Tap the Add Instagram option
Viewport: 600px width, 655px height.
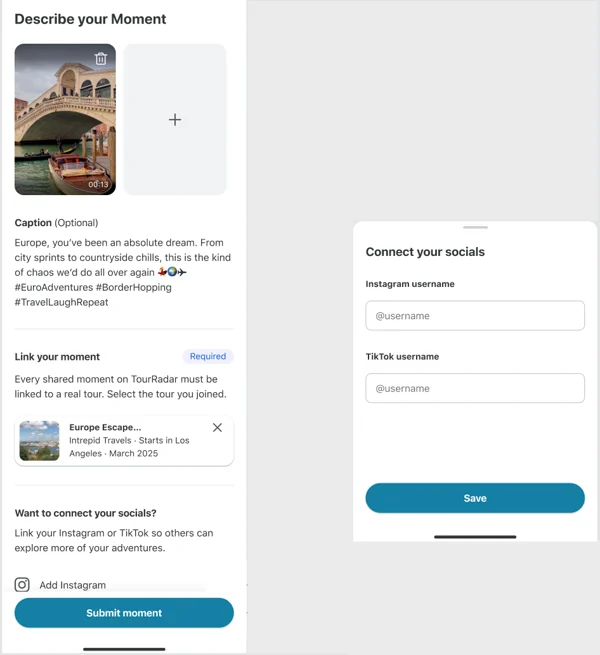[x=73, y=585]
